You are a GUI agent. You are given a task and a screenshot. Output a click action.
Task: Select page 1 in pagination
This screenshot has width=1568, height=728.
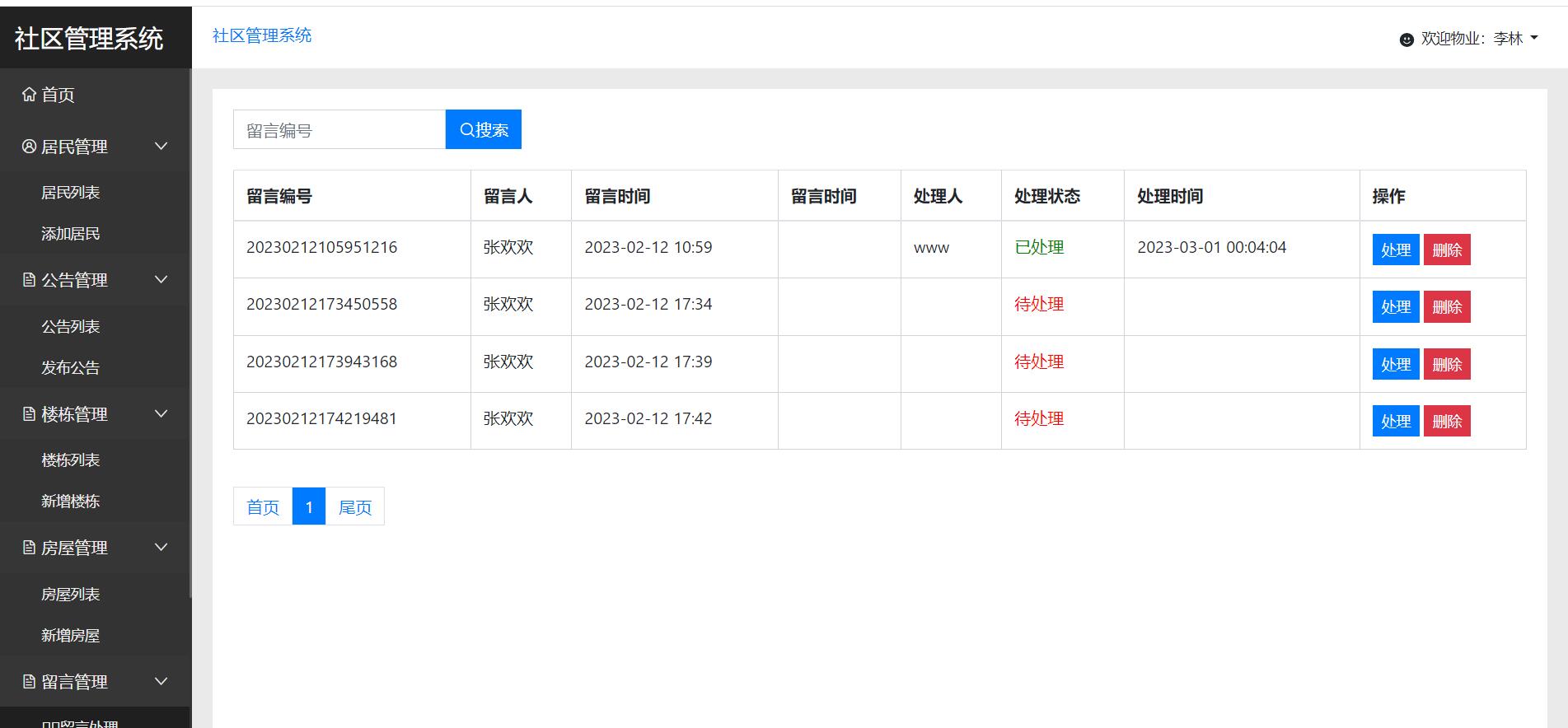coord(309,506)
